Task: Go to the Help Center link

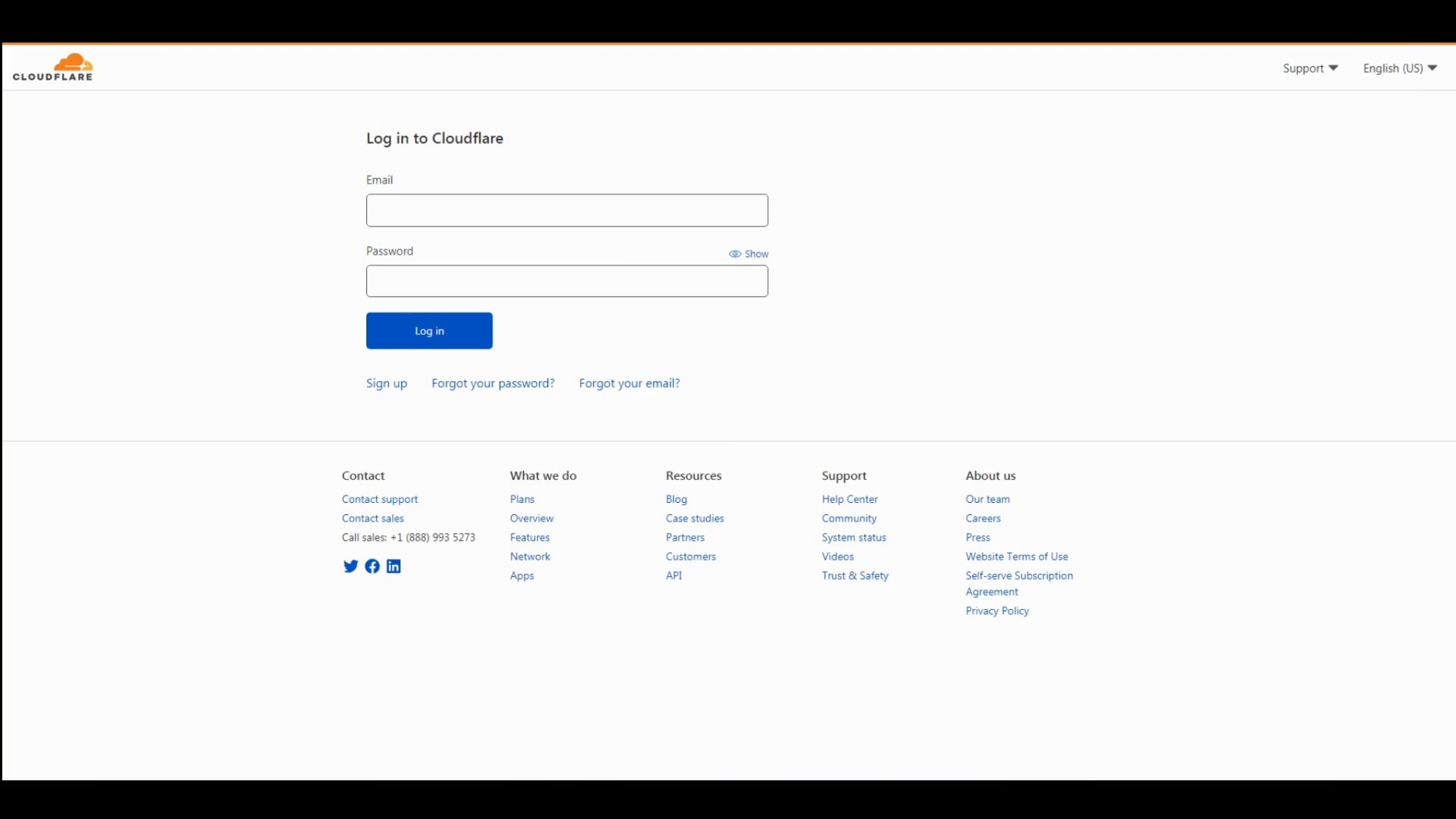Action: 849,499
